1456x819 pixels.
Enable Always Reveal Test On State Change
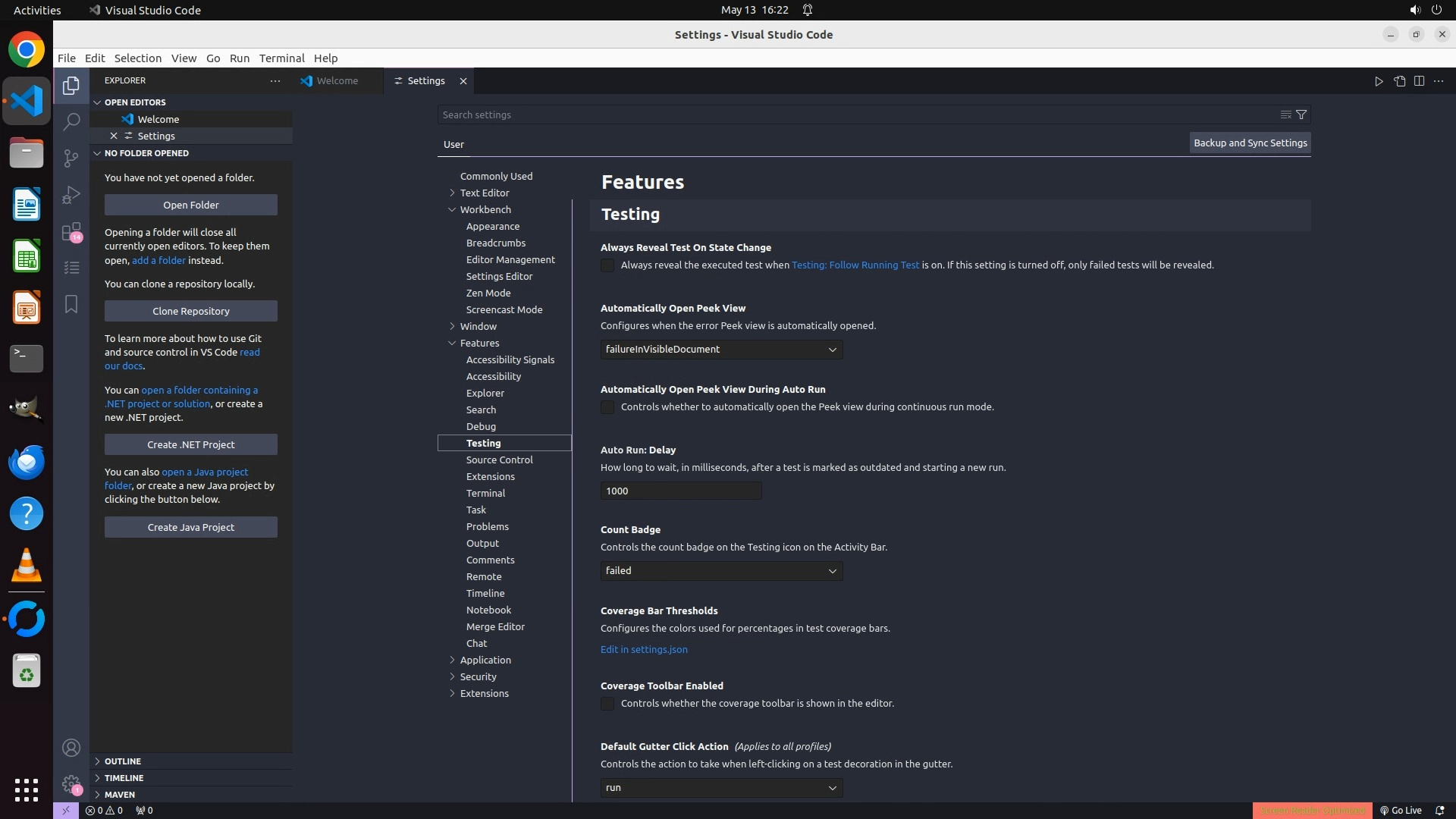pyautogui.click(x=607, y=265)
